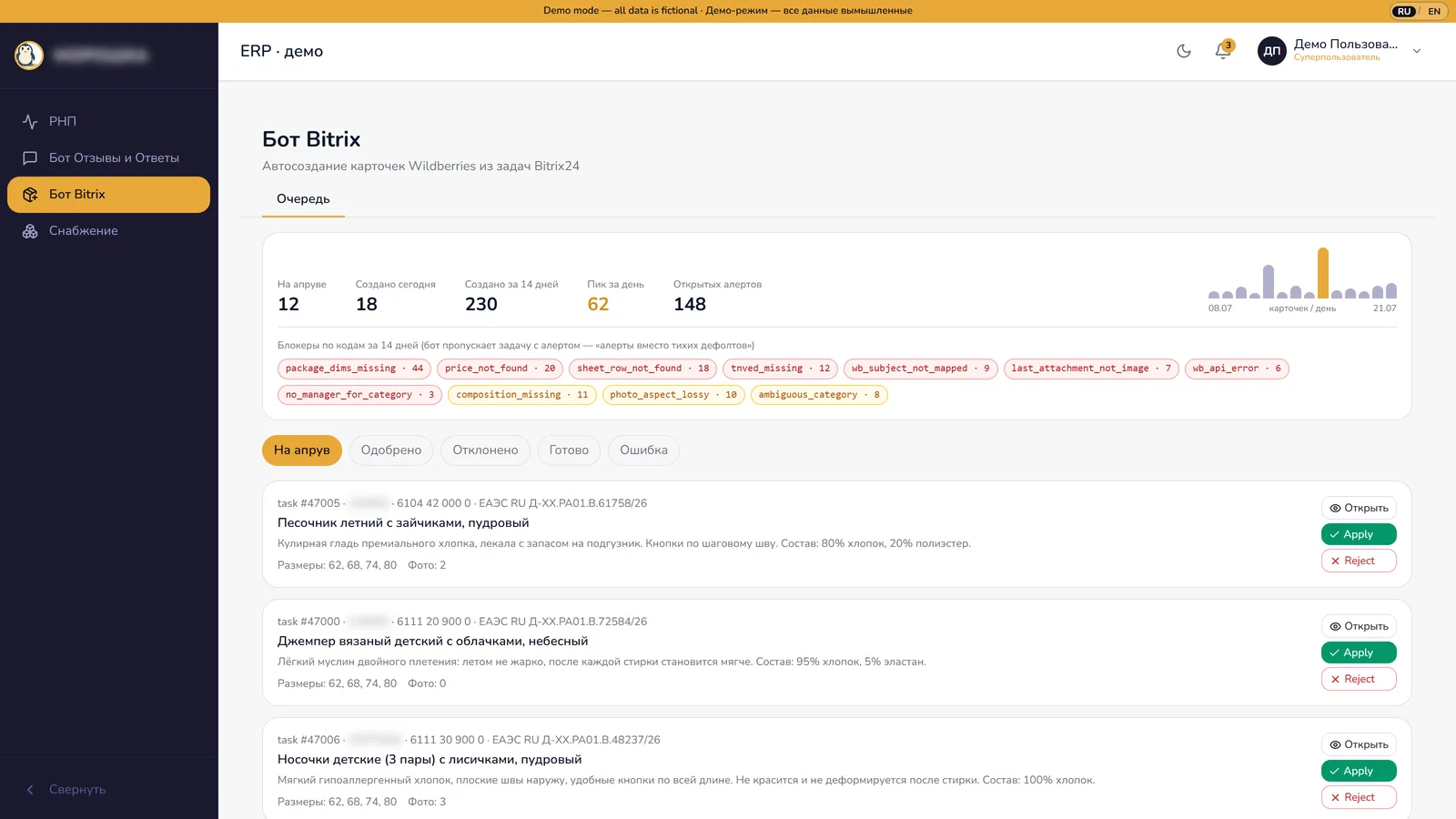Filter queue by Ошибка
This screenshot has width=1456, height=819.
coord(643,450)
